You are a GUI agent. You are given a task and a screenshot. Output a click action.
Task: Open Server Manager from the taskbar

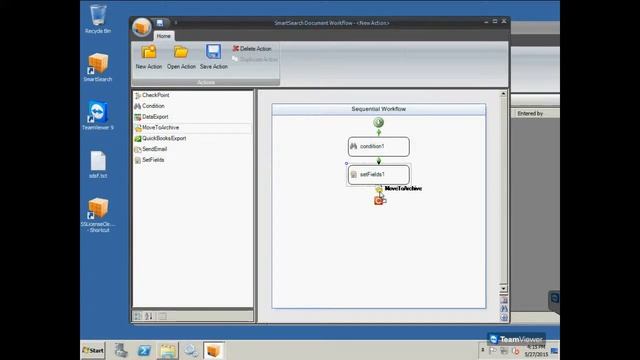point(121,350)
